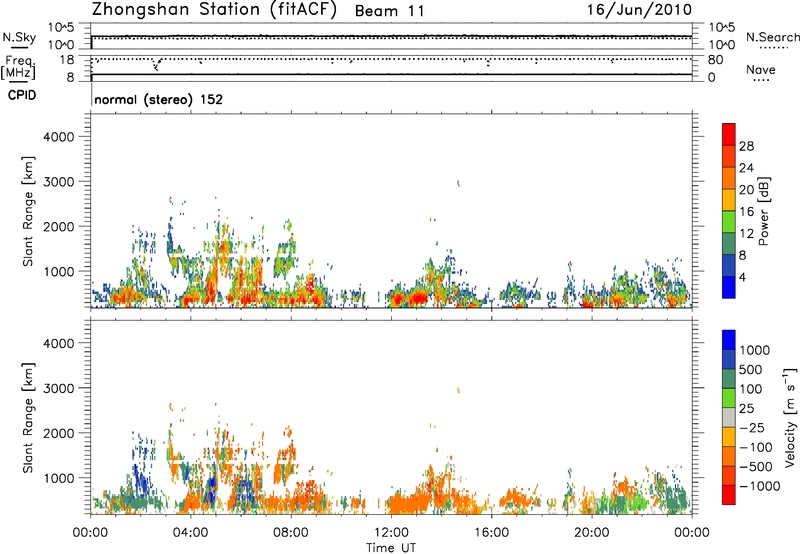Click the isolated echo near 3000 km in velocity panel

click(458, 390)
